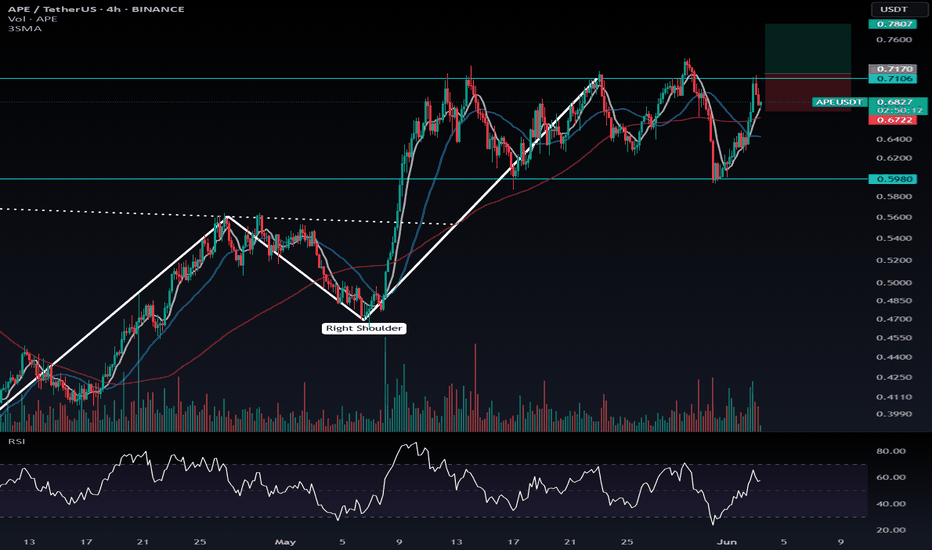Viewport: 932px width, 550px height.
Task: Click the 0.7600 price axis value
Action: point(894,40)
